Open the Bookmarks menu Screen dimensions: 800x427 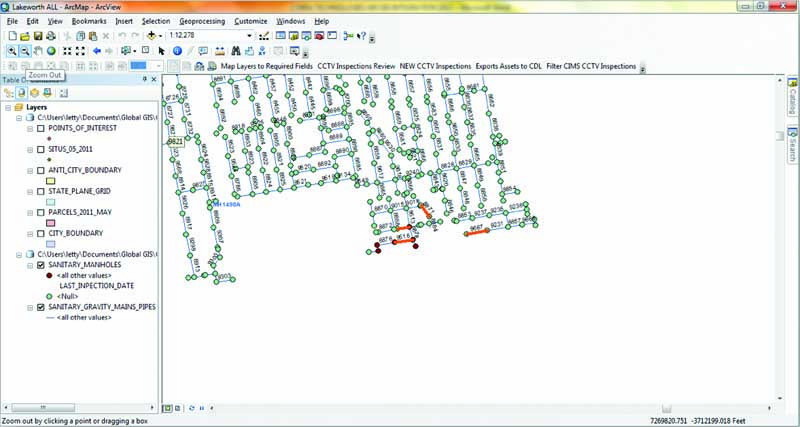[x=89, y=21]
